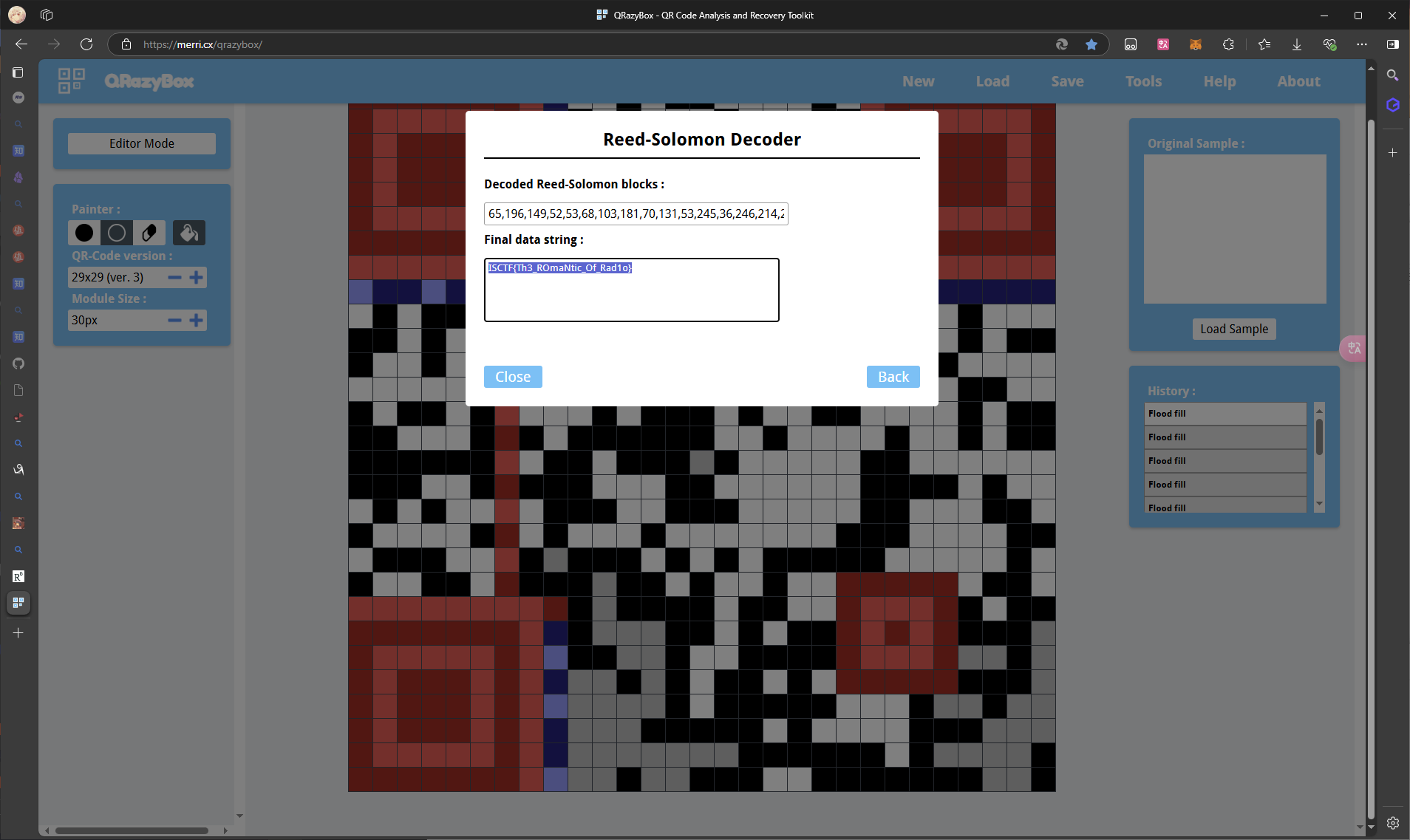
Task: Decrease QR-Code version with minus
Action: tap(174, 277)
